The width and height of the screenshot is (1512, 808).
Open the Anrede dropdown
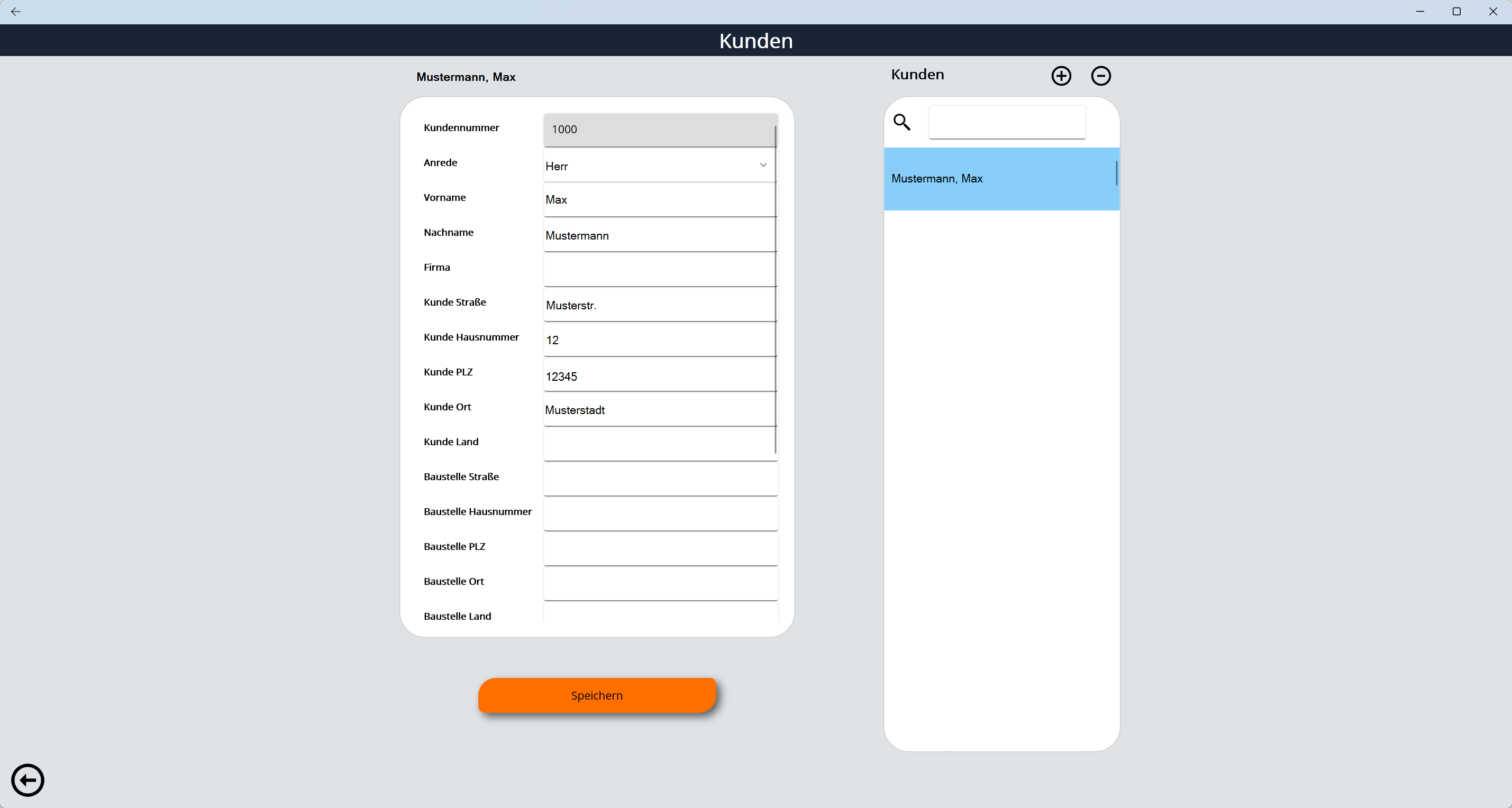tap(659, 166)
